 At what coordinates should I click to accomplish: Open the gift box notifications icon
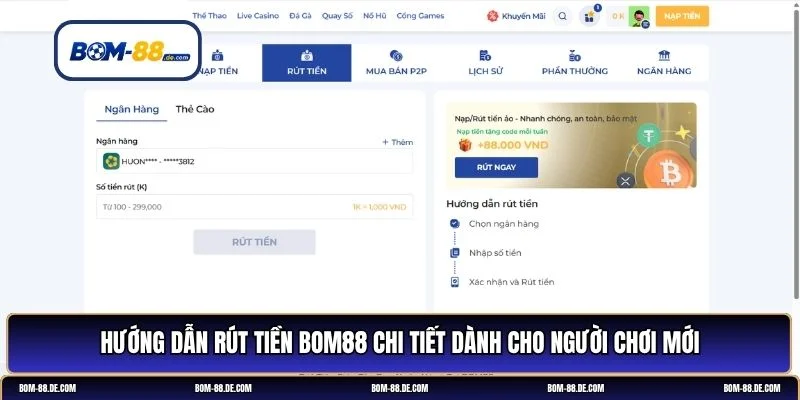coord(589,17)
